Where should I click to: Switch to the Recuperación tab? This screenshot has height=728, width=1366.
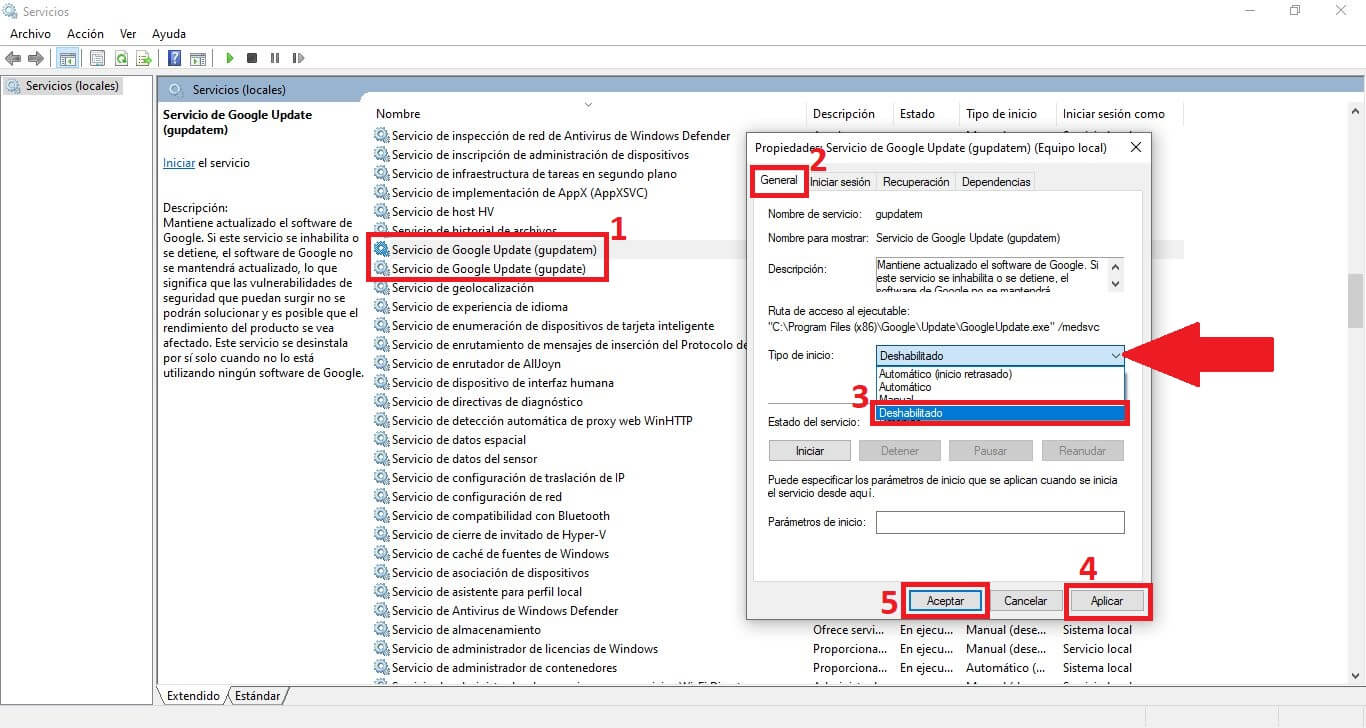[x=916, y=182]
